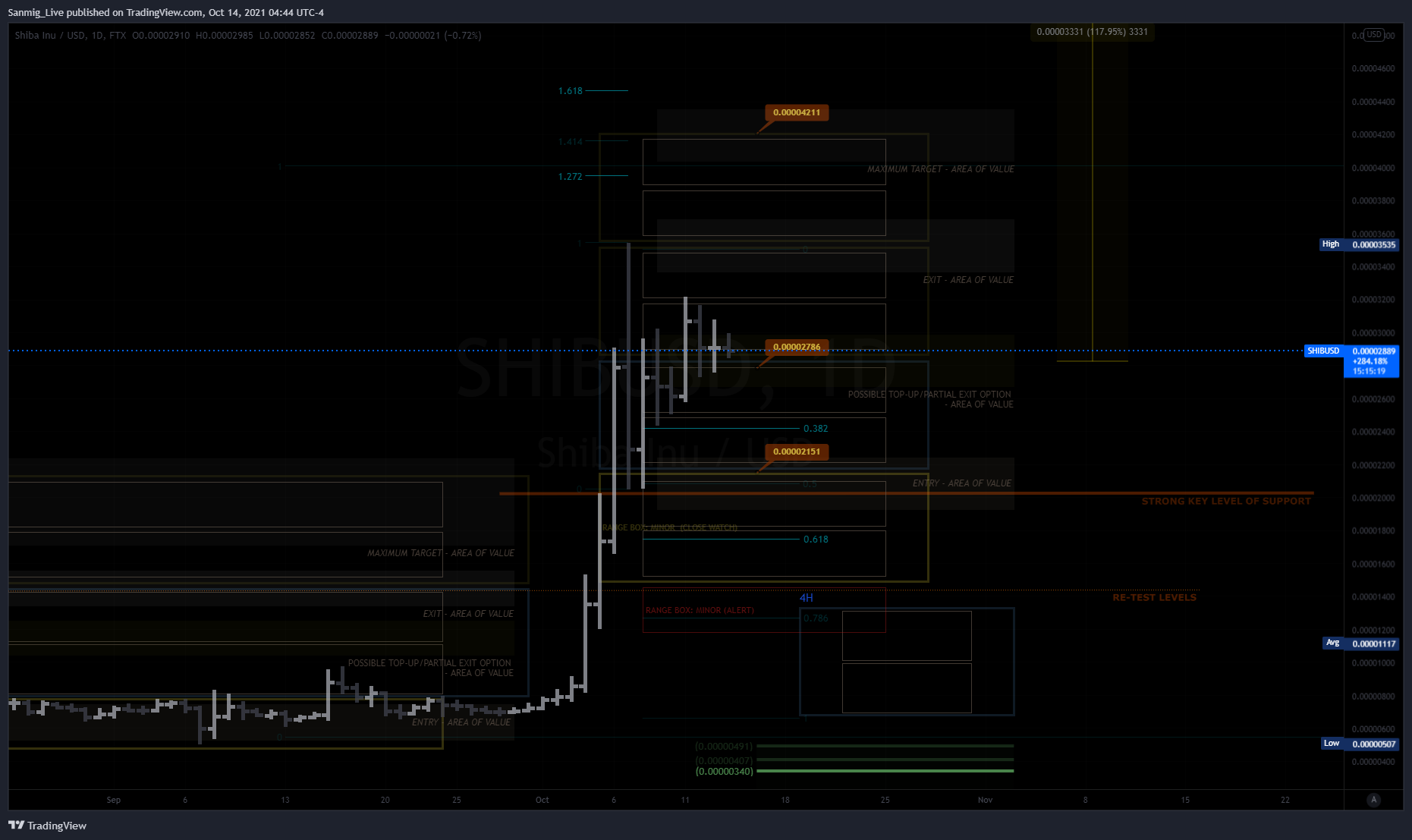
Task: Click MAXIMUM TARGET label near 1.272 level
Action: point(941,169)
